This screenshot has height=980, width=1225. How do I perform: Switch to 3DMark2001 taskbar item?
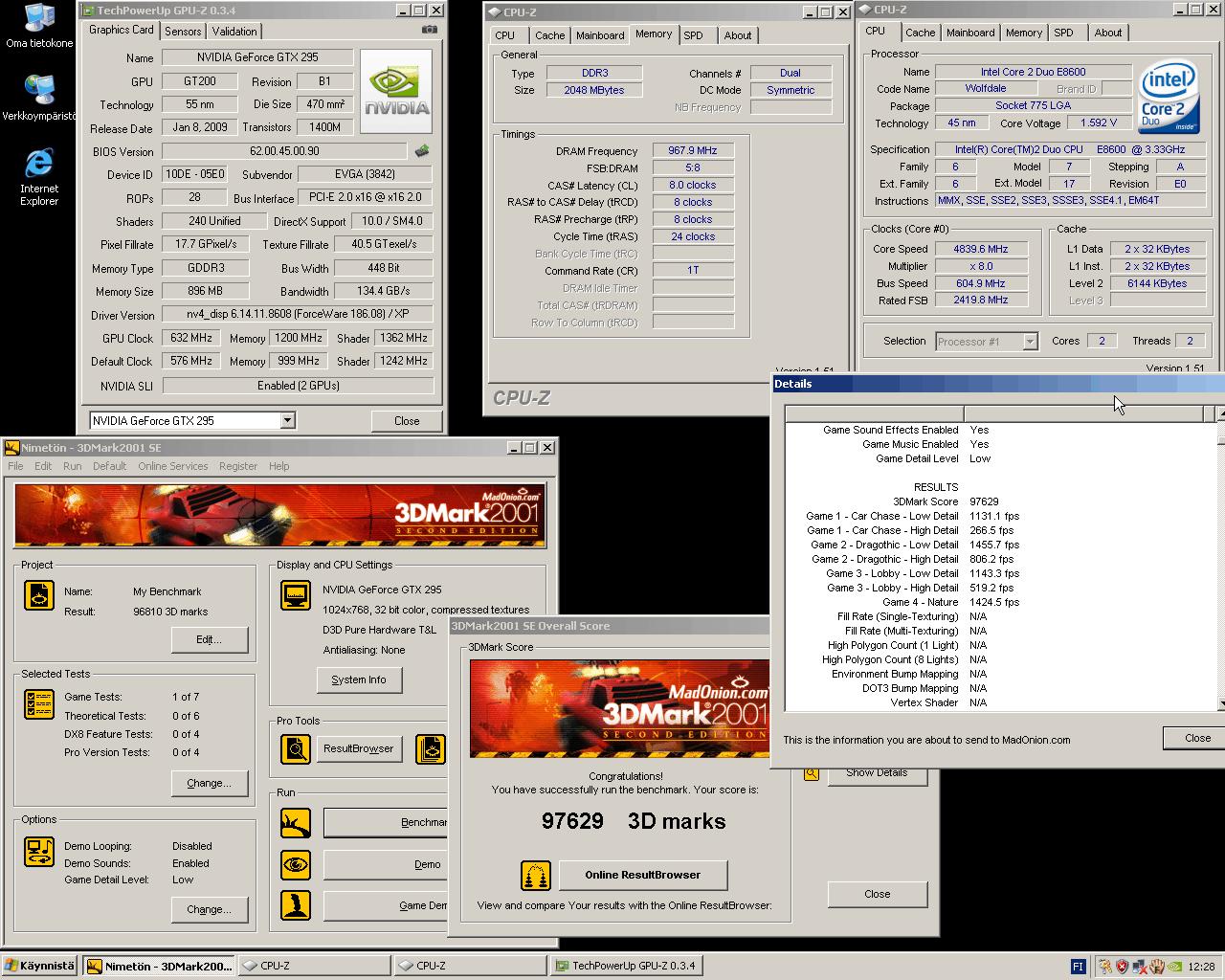159,967
